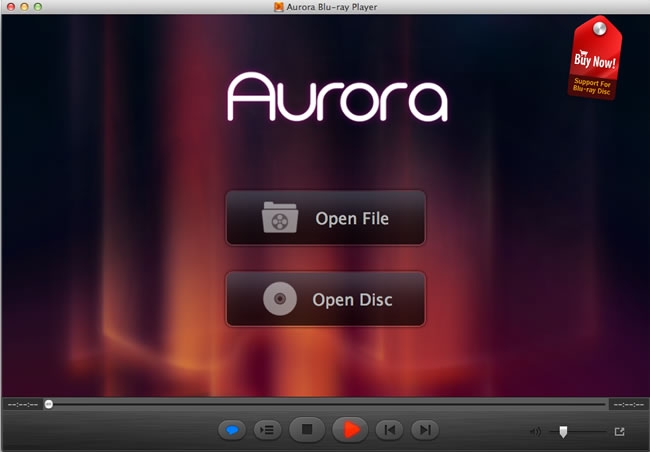Click the blue speech bubble share icon
Screen dimensions: 650x452
231,430
